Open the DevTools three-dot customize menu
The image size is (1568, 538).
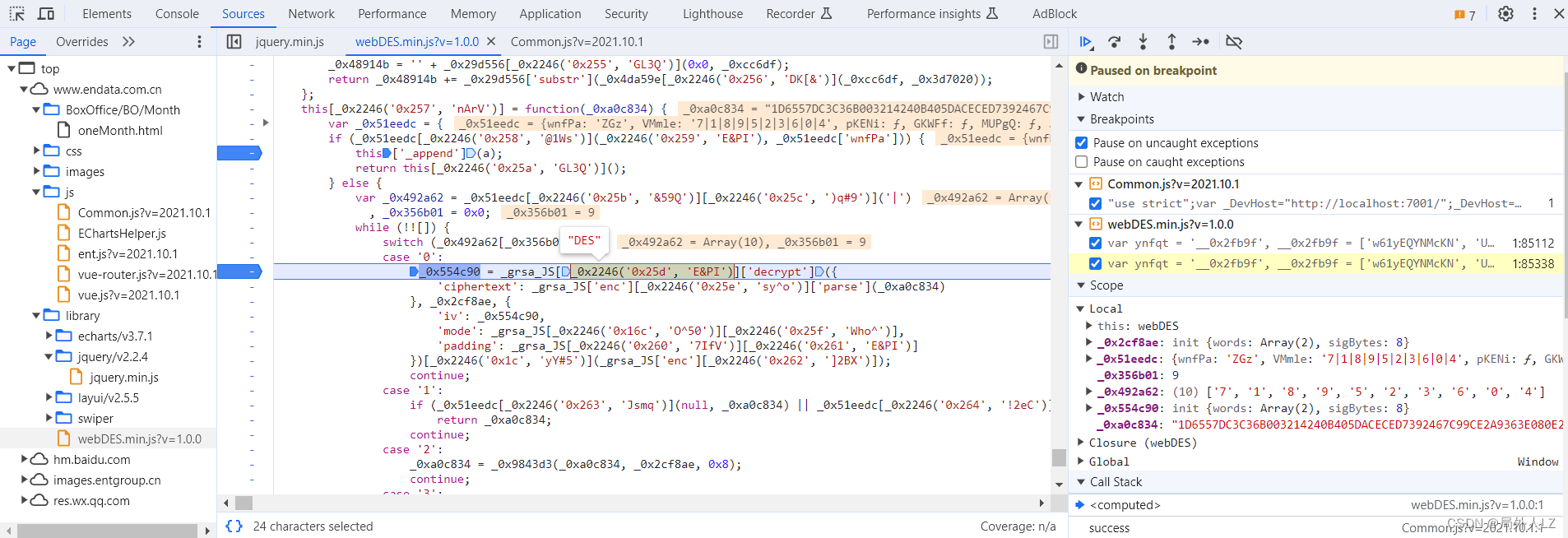coord(1534,14)
